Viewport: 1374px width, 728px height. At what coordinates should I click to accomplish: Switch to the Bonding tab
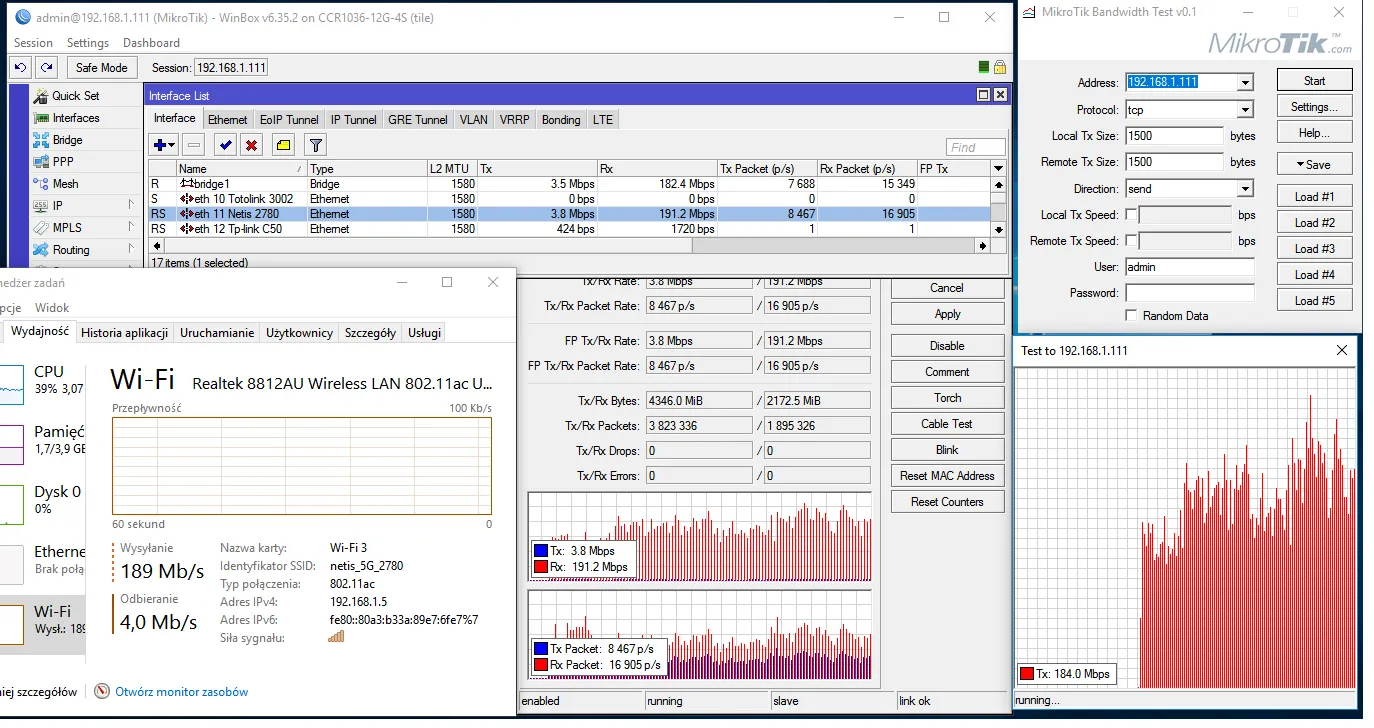pos(561,119)
